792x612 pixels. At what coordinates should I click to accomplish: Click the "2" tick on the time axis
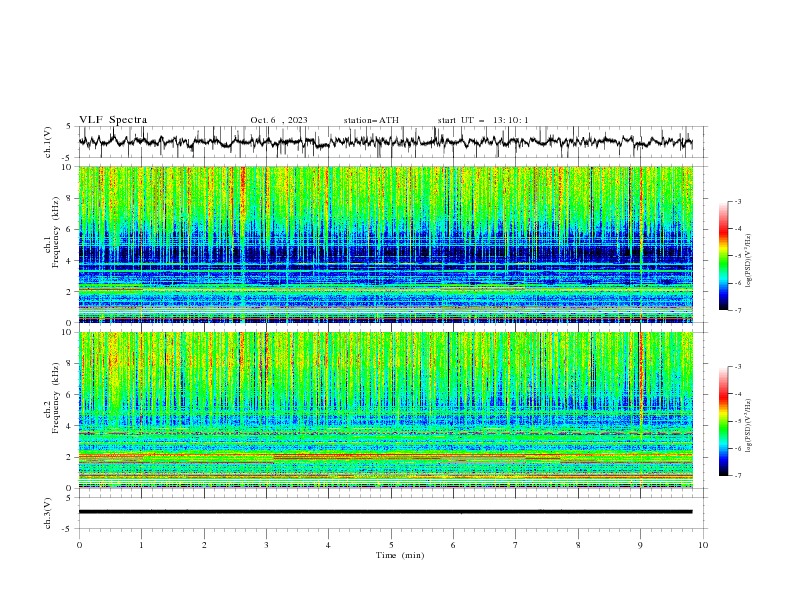point(204,545)
